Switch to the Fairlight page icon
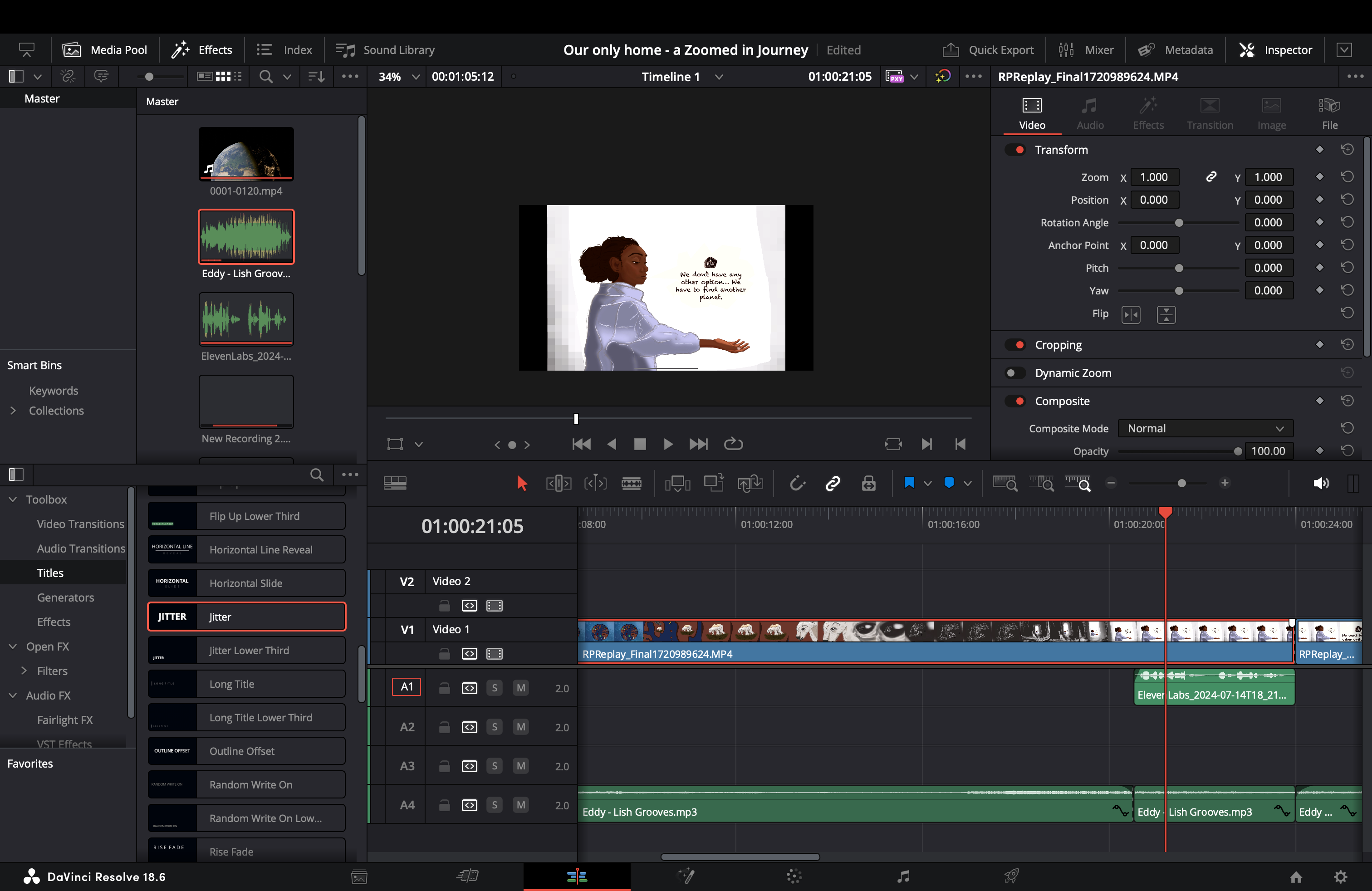The height and width of the screenshot is (891, 1372). [x=903, y=876]
